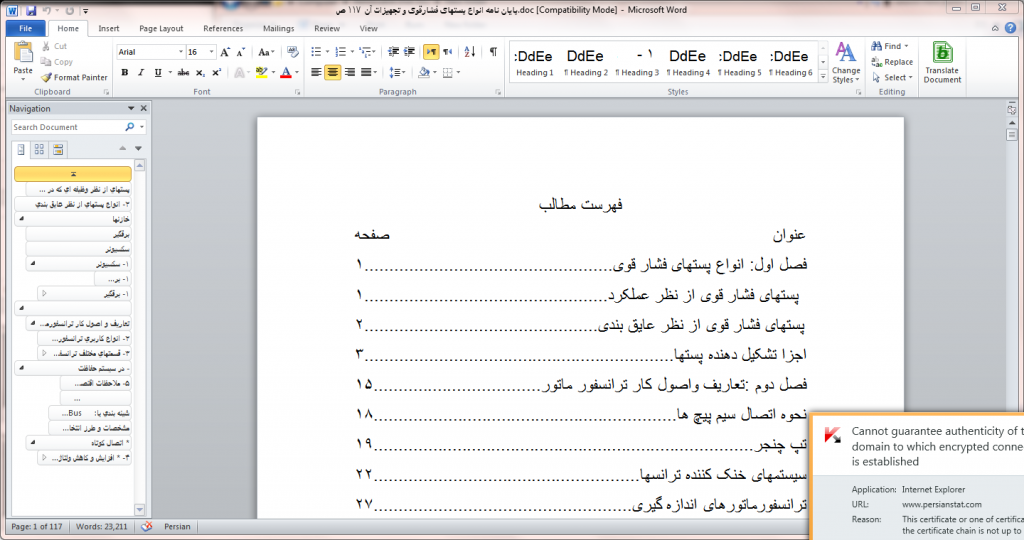The image size is (1024, 540).
Task: Switch to the Page Layout tab
Action: point(161,29)
